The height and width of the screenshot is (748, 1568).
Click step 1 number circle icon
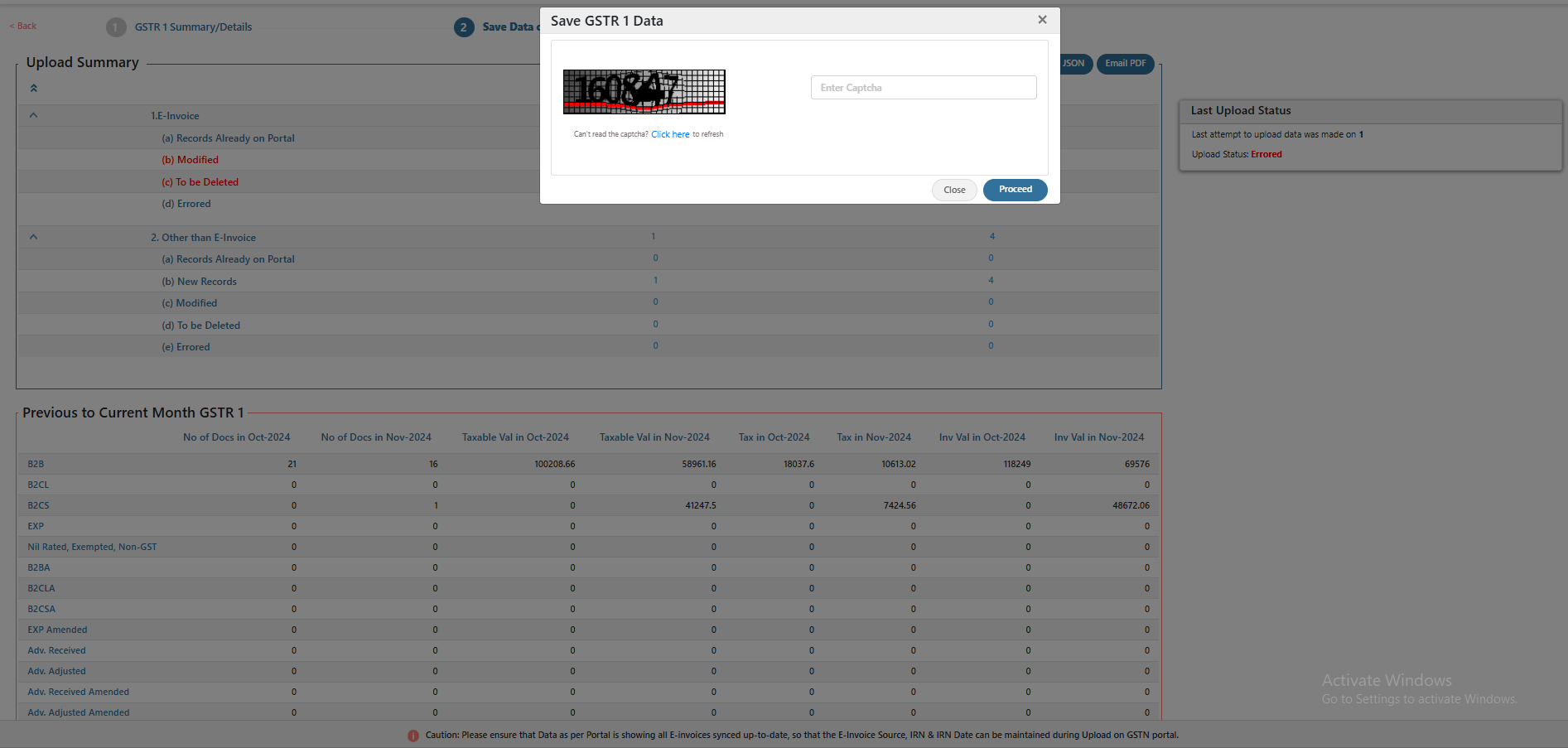click(116, 27)
